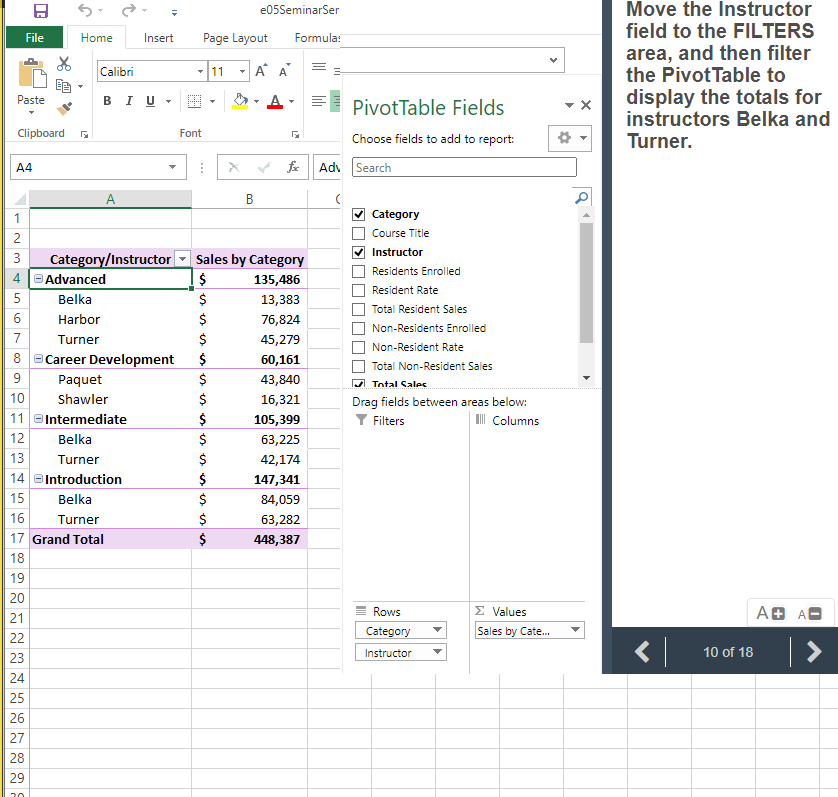Switch to the Insert tab
Viewport: 838px width, 797px height.
point(158,37)
